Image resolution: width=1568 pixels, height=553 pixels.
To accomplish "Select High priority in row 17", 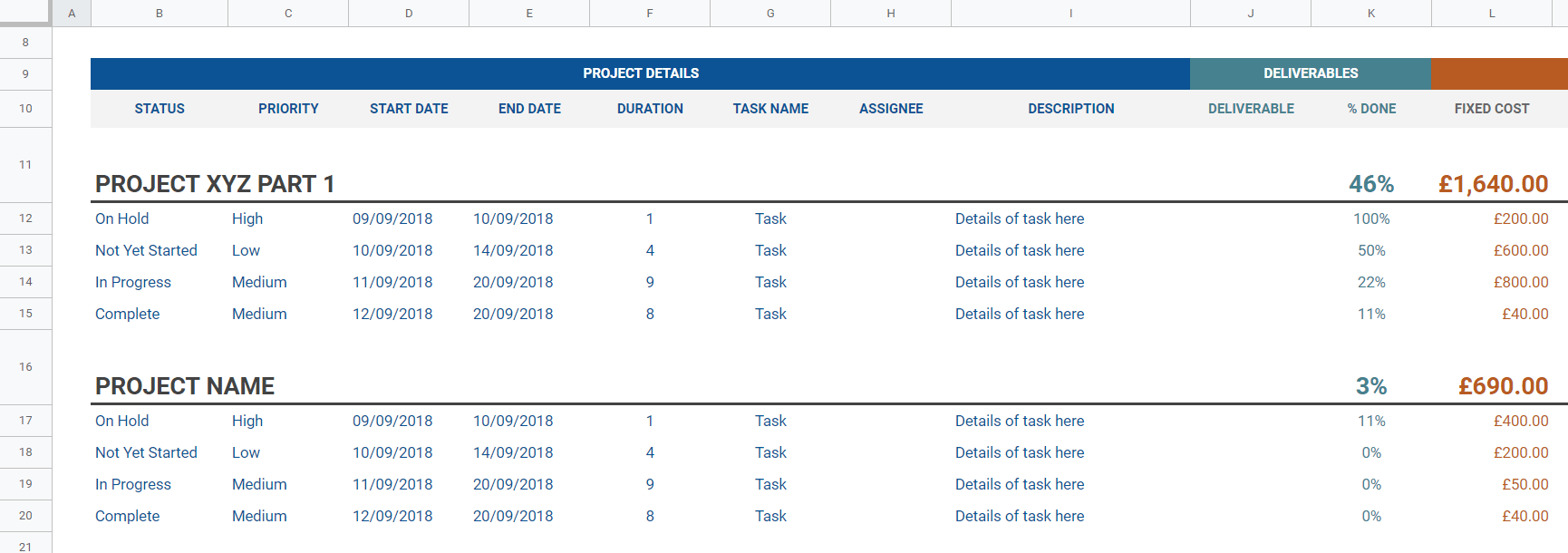I will (288, 421).
